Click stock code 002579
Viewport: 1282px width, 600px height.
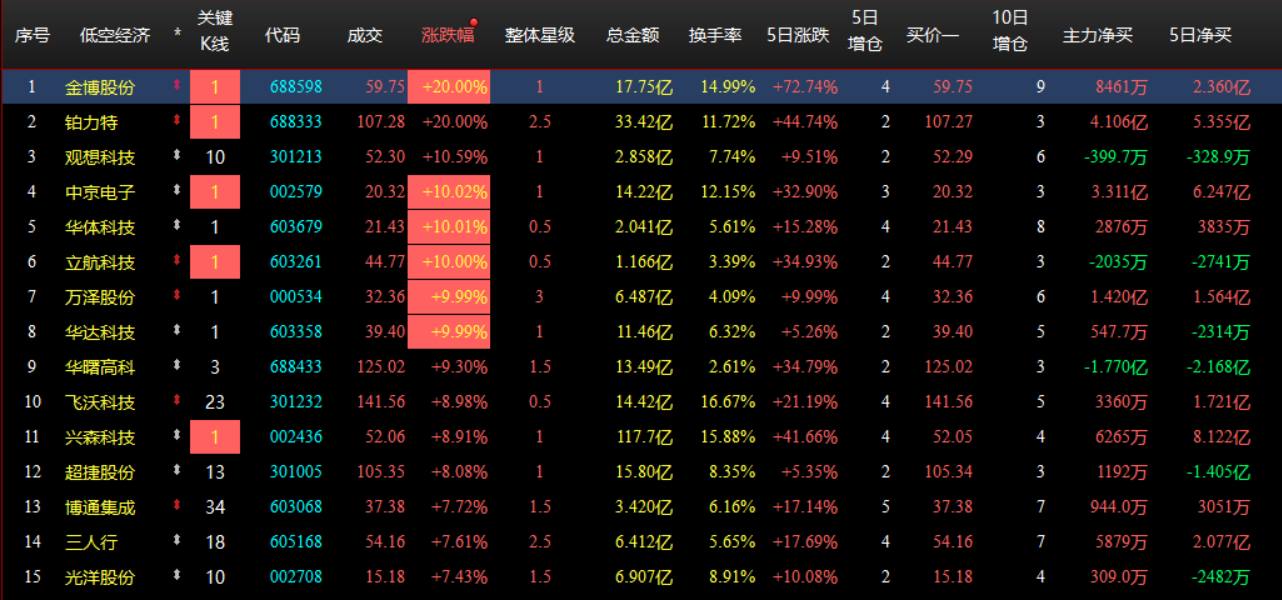pyautogui.click(x=296, y=192)
